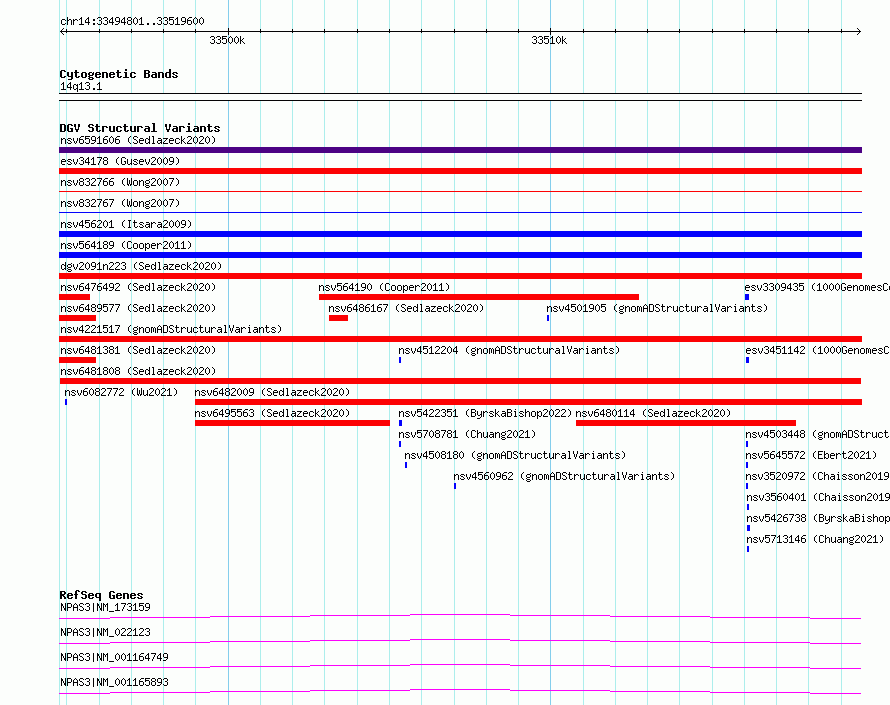
Task: Click the purple nsv6591606 variant bar
Action: point(460,150)
